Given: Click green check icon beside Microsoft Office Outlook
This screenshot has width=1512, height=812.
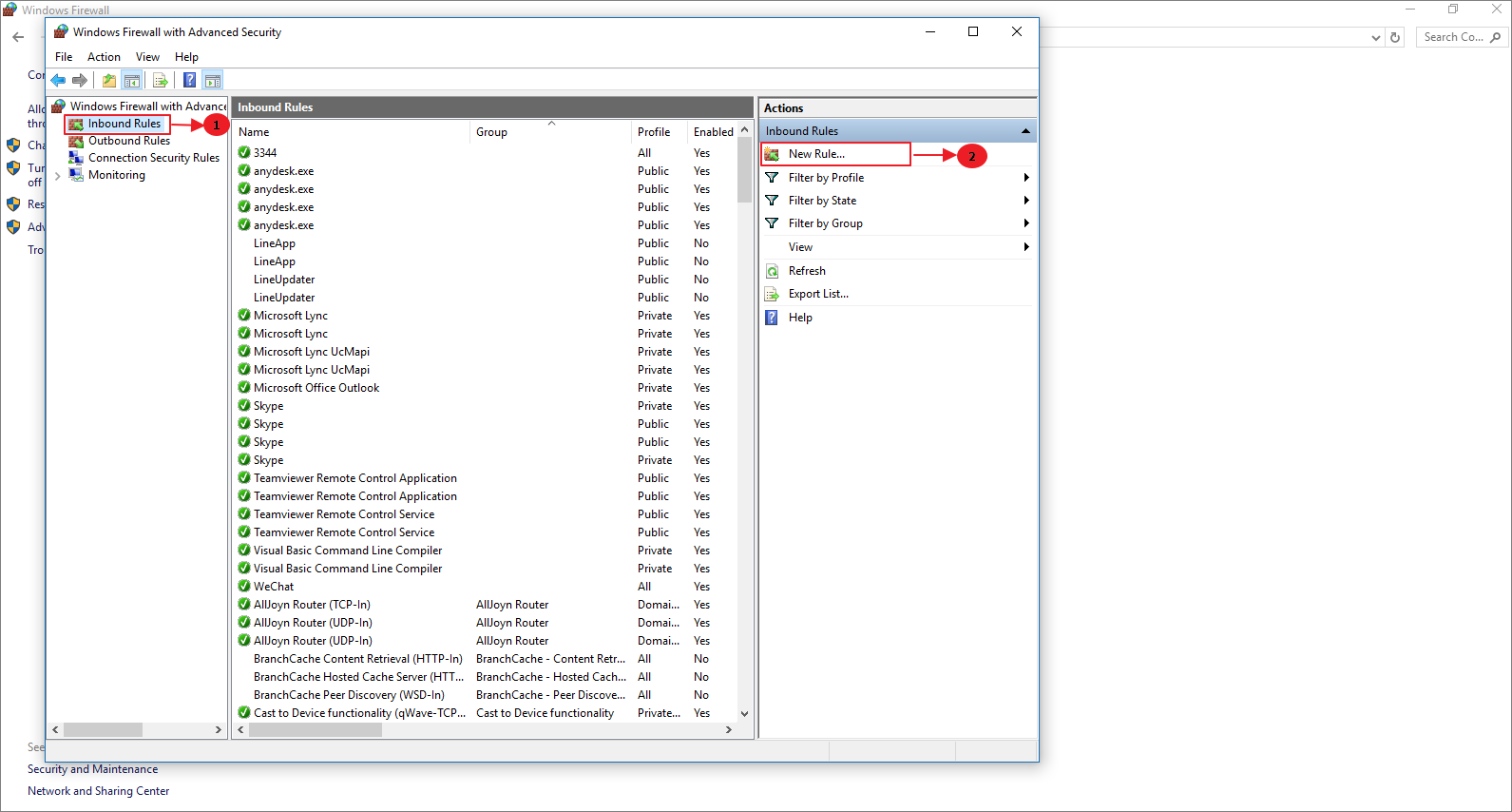Looking at the screenshot, I should point(244,387).
